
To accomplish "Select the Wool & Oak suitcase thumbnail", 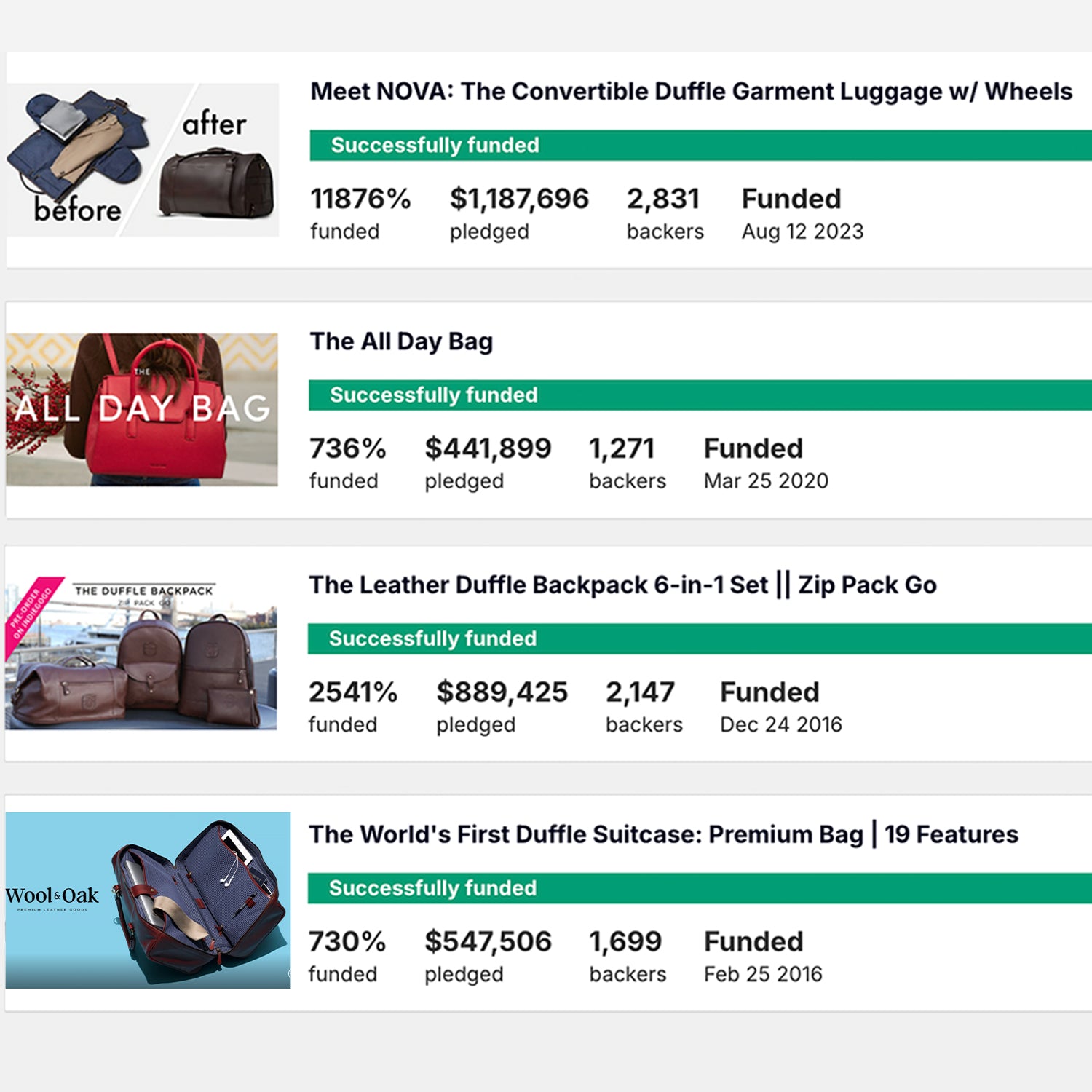I will pyautogui.click(x=148, y=900).
